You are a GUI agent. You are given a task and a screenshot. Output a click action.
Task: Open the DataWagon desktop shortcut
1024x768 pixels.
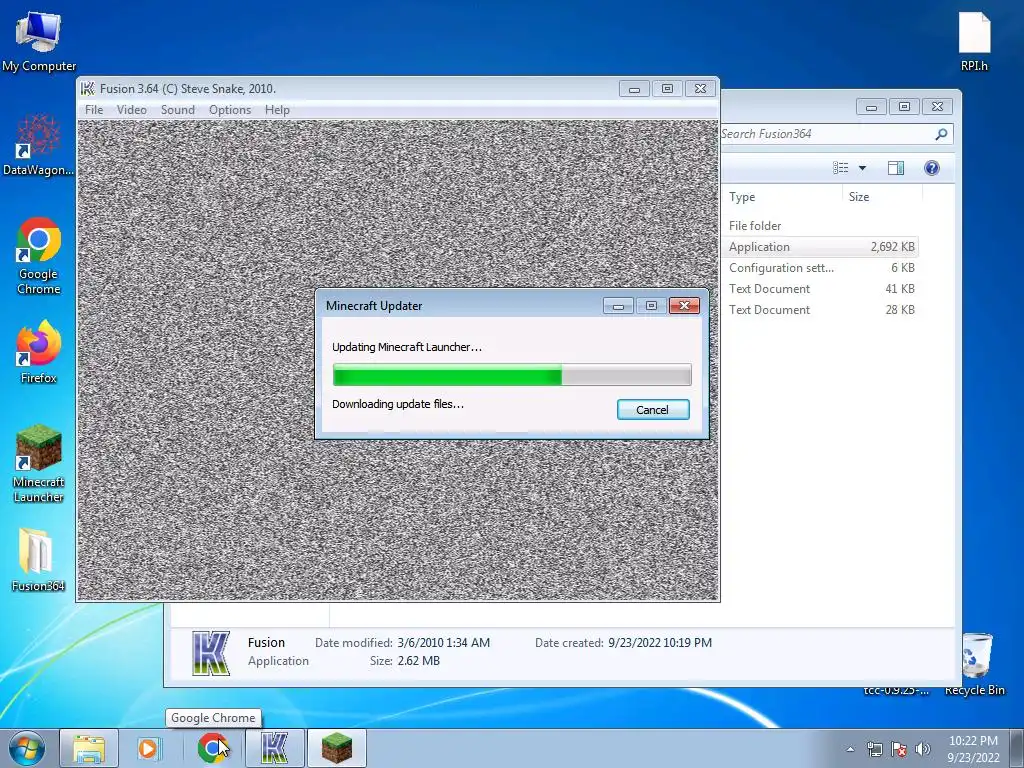coord(38,144)
